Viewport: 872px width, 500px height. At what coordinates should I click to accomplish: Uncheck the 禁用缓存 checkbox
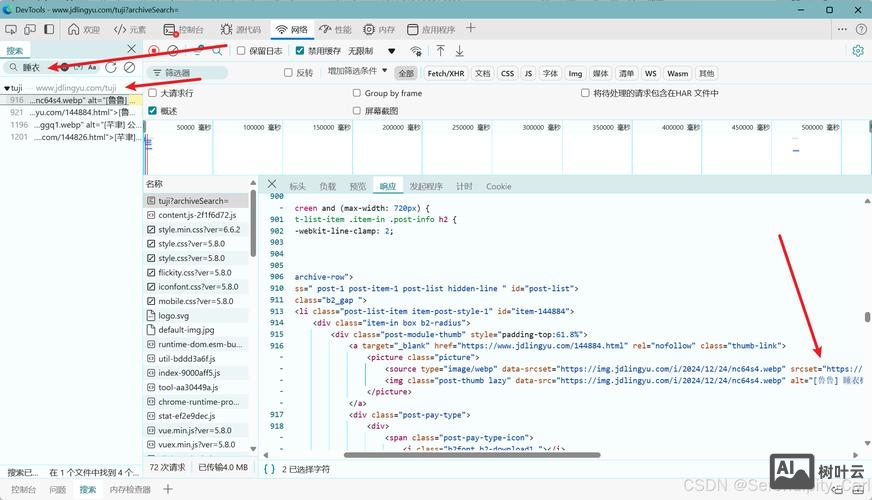point(300,50)
